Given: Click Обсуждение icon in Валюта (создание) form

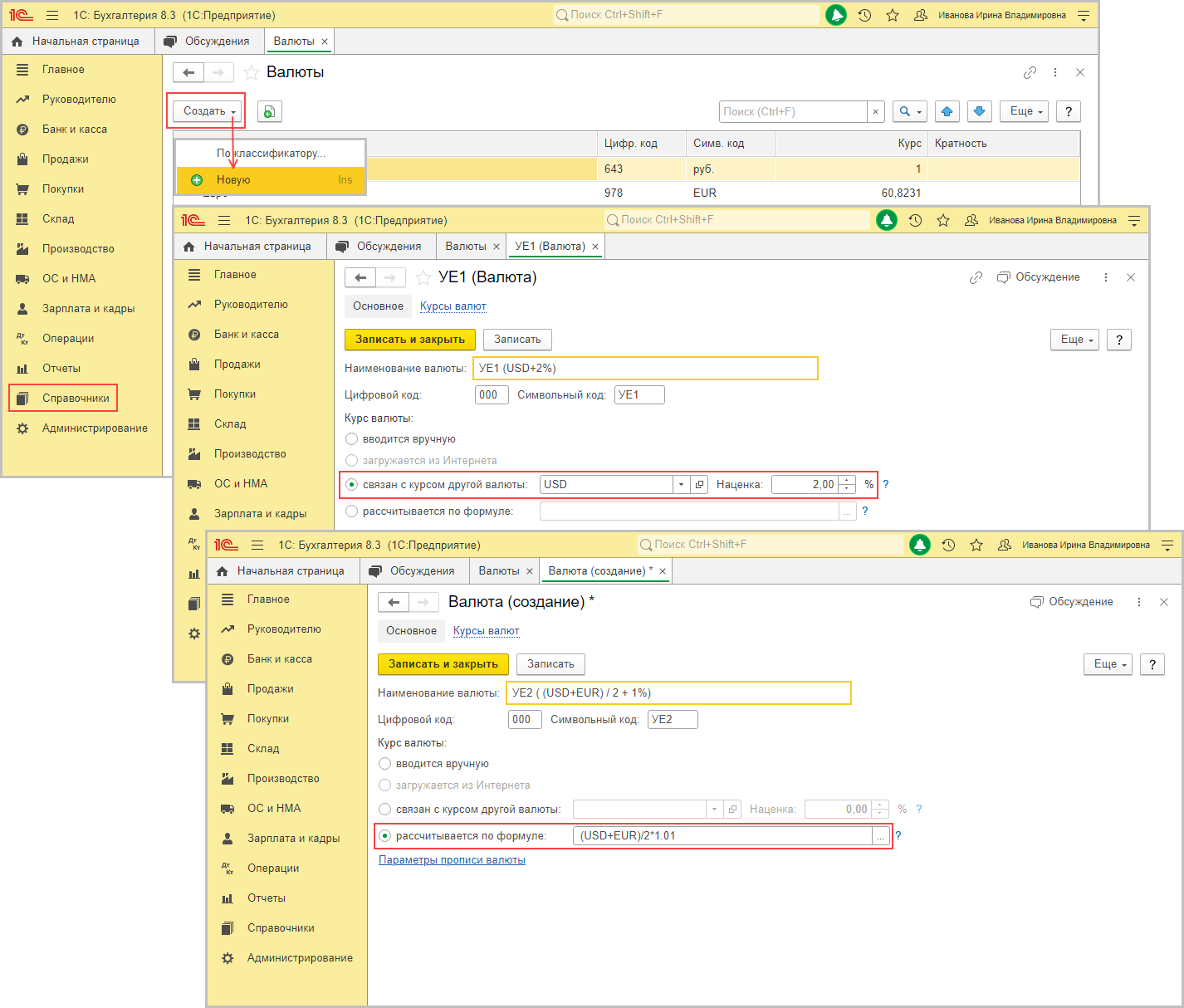Looking at the screenshot, I should pyautogui.click(x=1036, y=602).
